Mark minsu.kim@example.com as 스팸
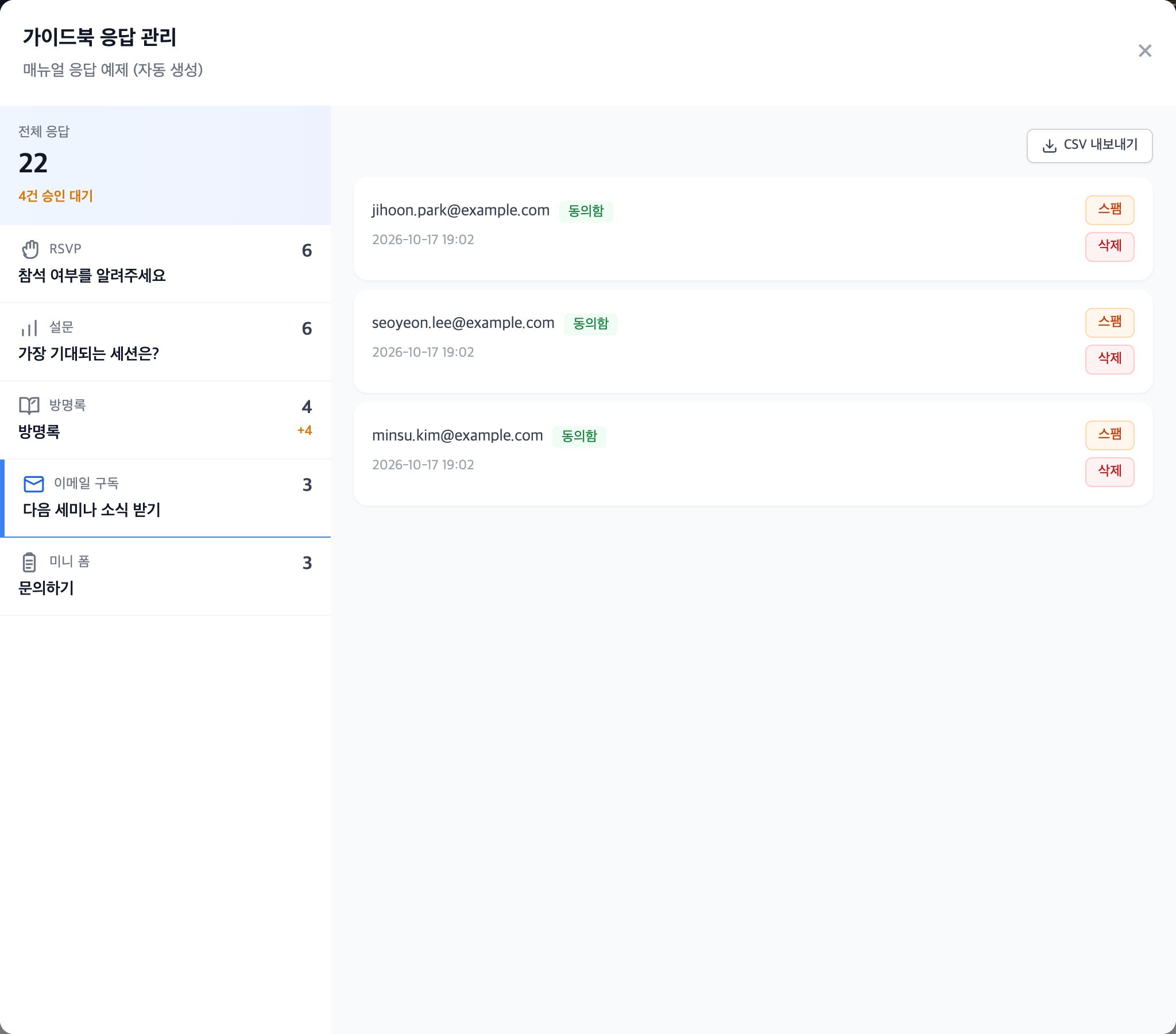 point(1109,435)
